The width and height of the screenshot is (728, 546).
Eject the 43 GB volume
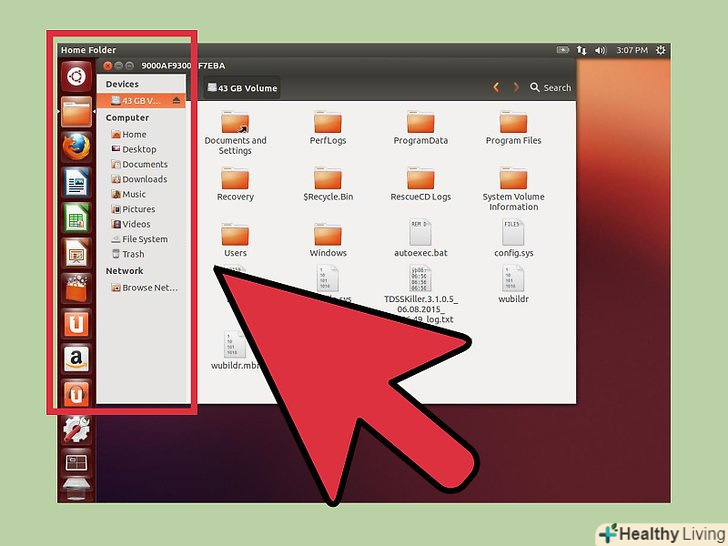(x=176, y=100)
